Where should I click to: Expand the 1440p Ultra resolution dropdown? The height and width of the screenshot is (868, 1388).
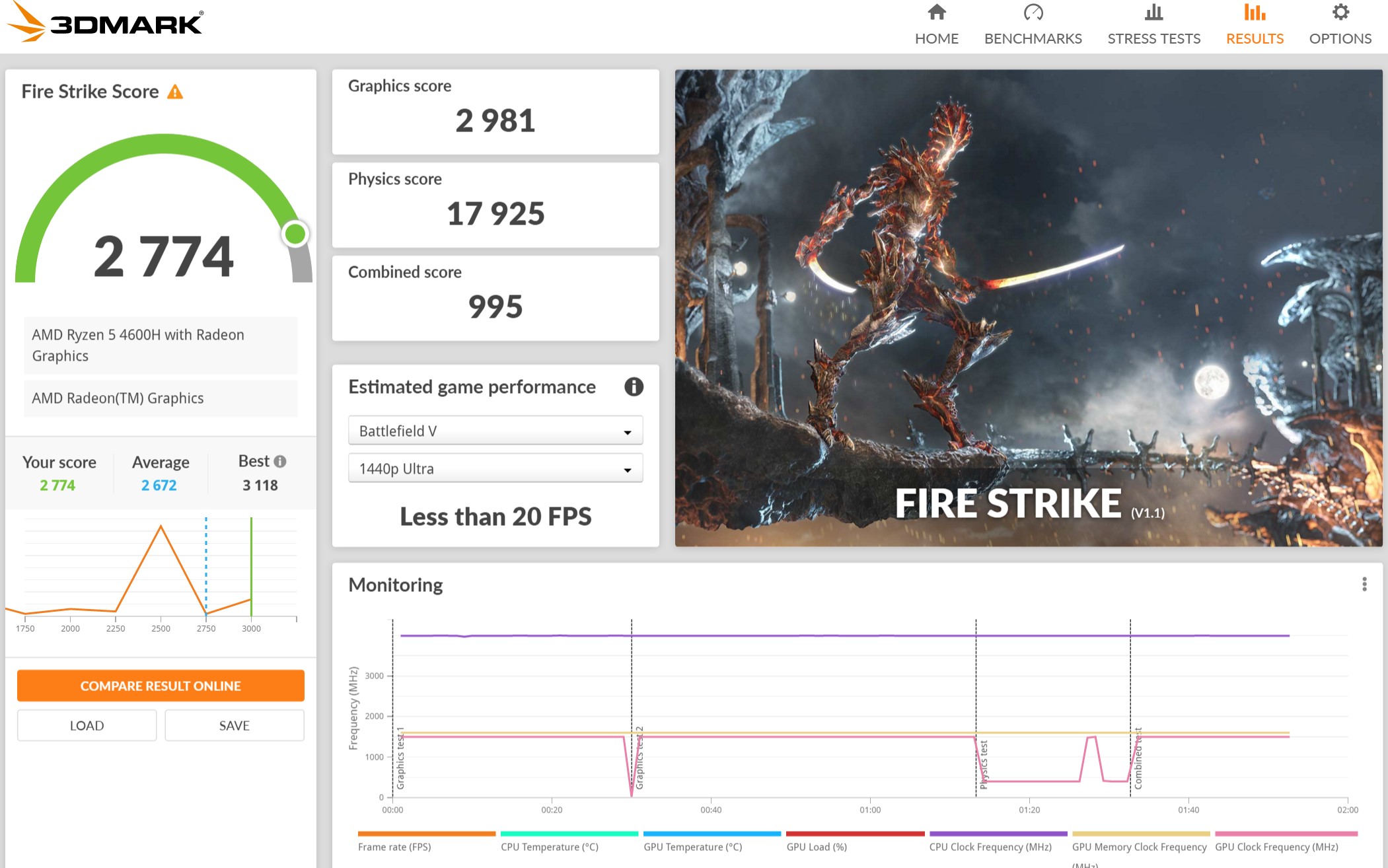click(x=495, y=469)
